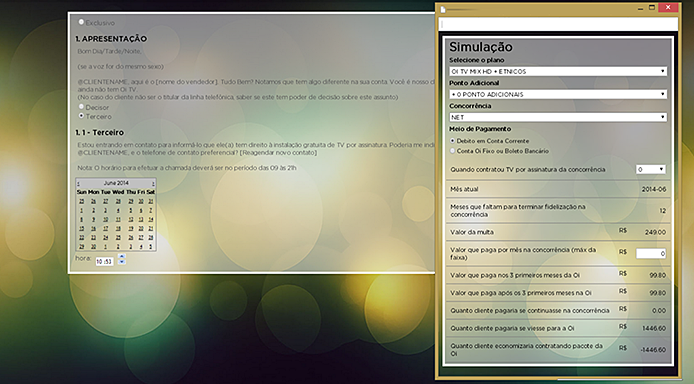The width and height of the screenshot is (694, 384).
Task: Close the Simulação window
Action: tap(668, 8)
